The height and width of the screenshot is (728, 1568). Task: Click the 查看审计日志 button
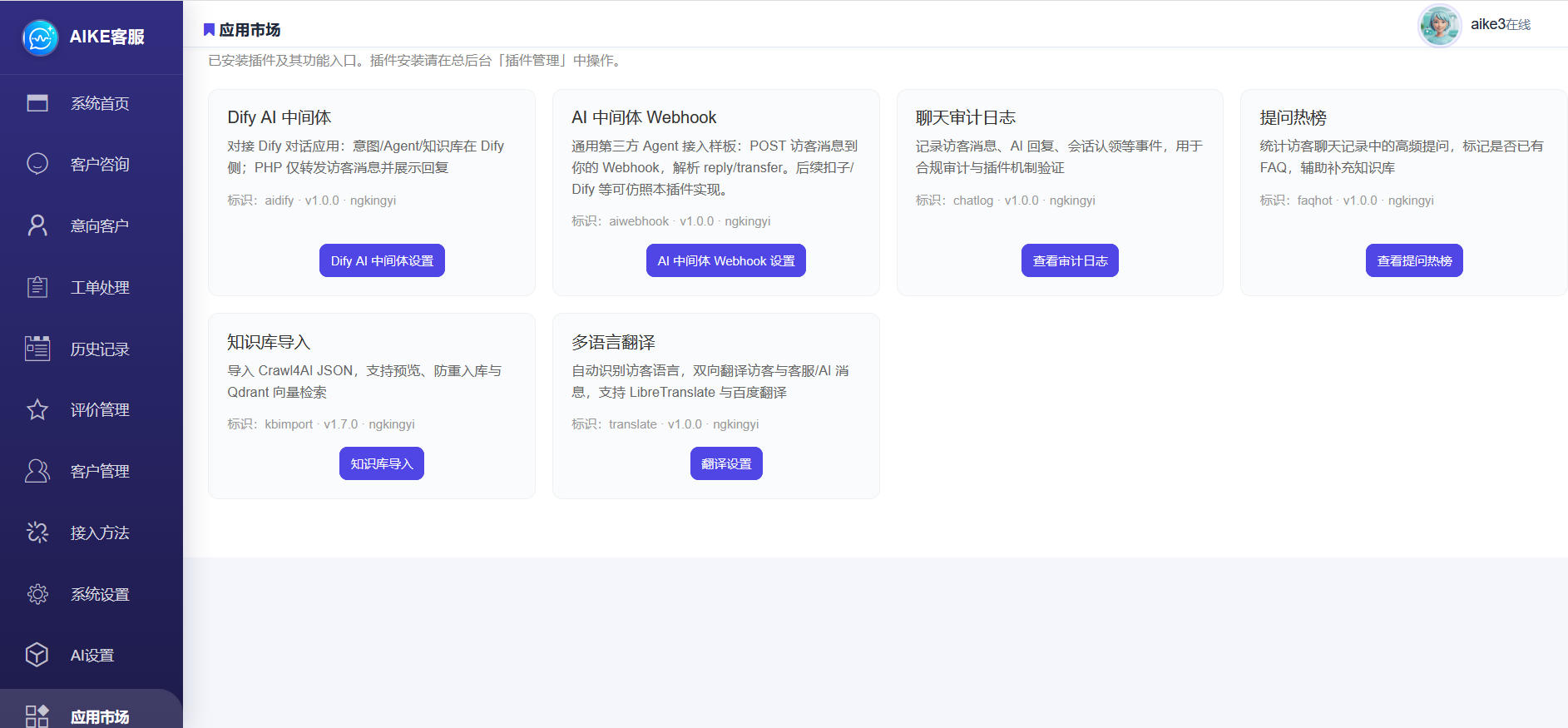[x=1070, y=260]
